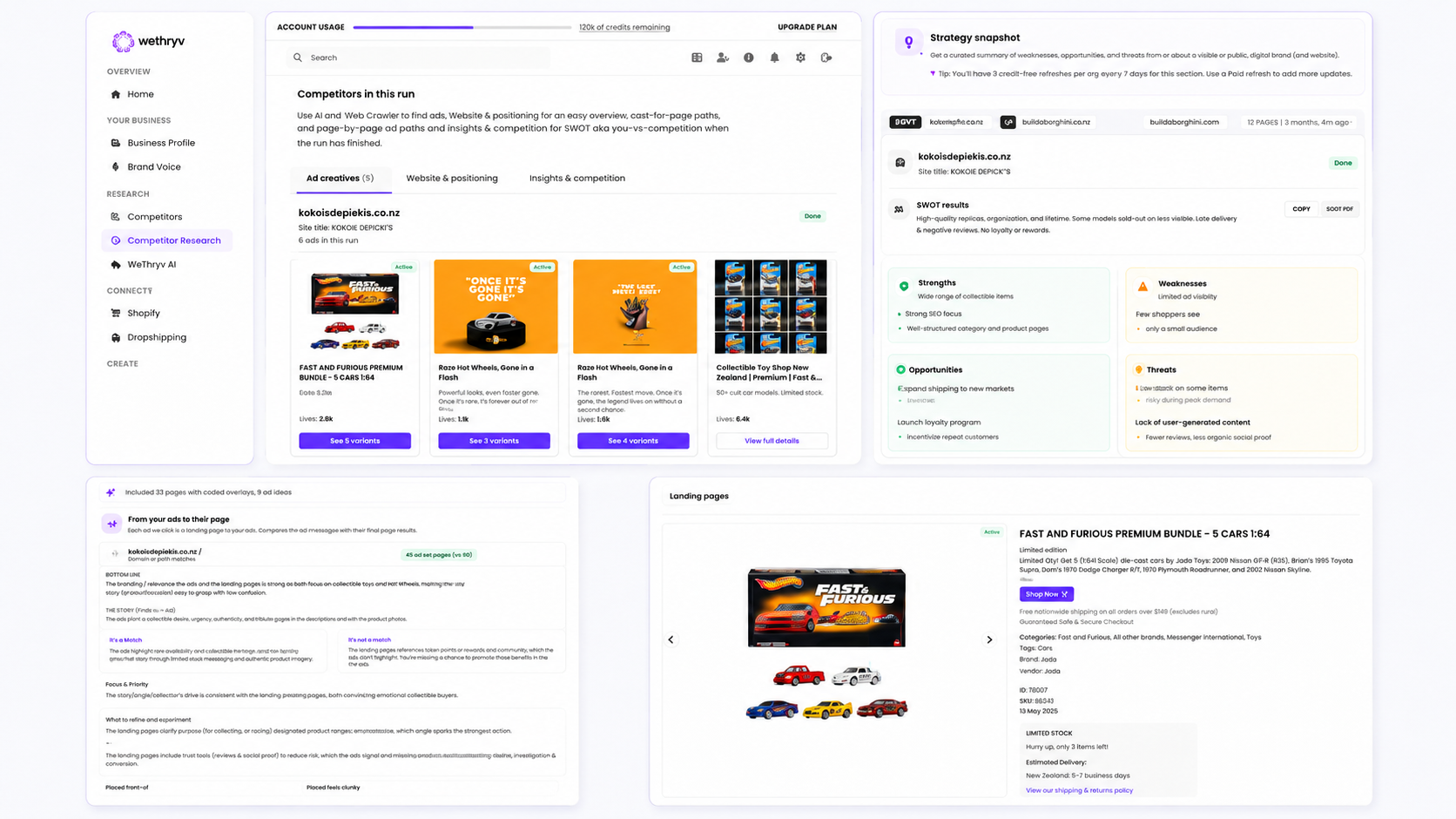Click the WeThryv AI sidebar icon
The image size is (1456, 819).
click(x=116, y=264)
